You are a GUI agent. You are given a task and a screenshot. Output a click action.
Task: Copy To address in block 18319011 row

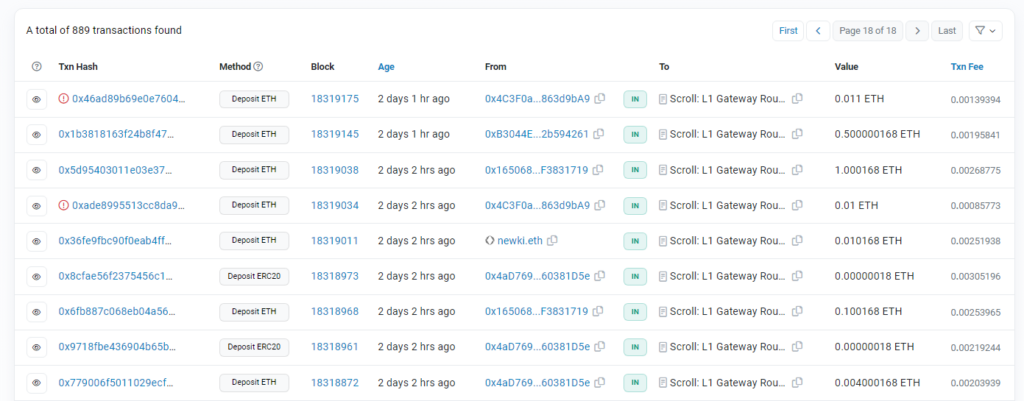click(x=797, y=240)
